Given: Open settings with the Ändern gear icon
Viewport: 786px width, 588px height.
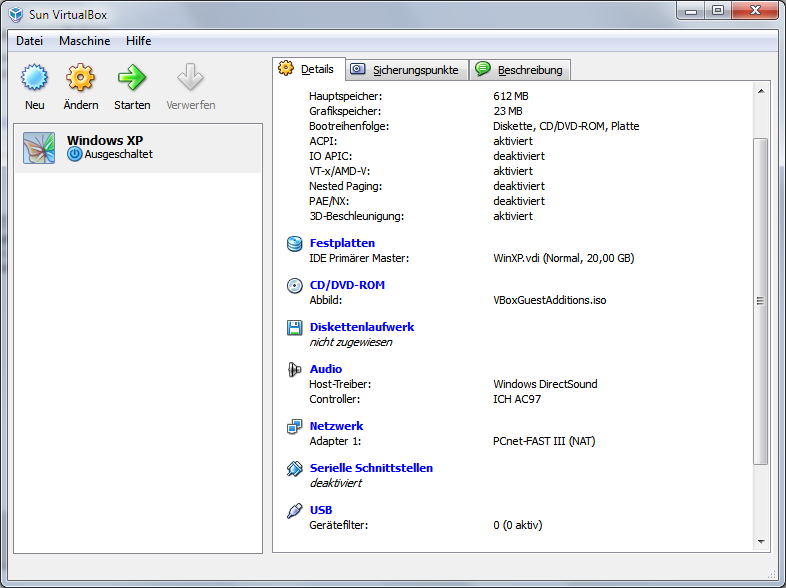Looking at the screenshot, I should (x=80, y=78).
